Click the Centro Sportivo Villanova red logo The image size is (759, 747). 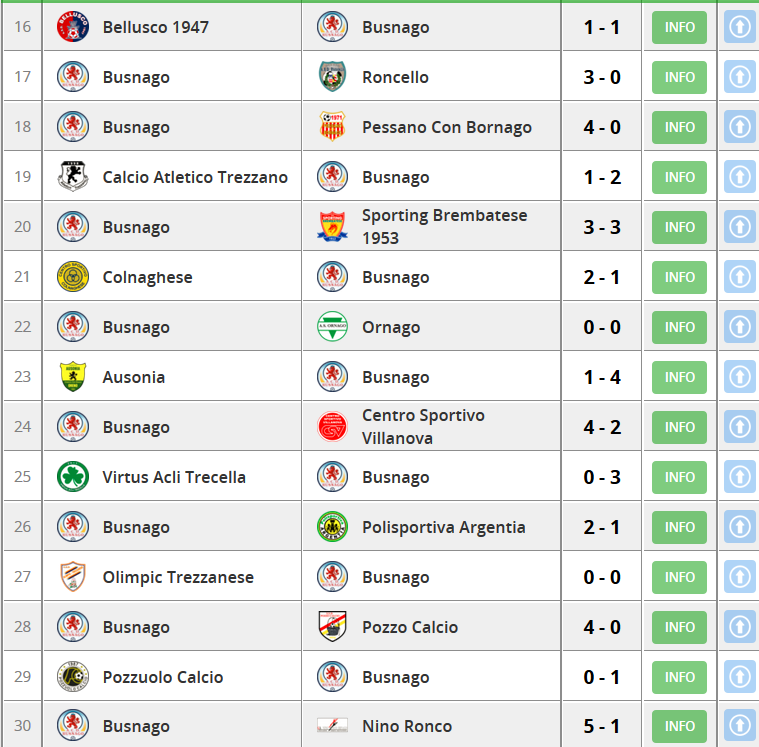pos(332,427)
